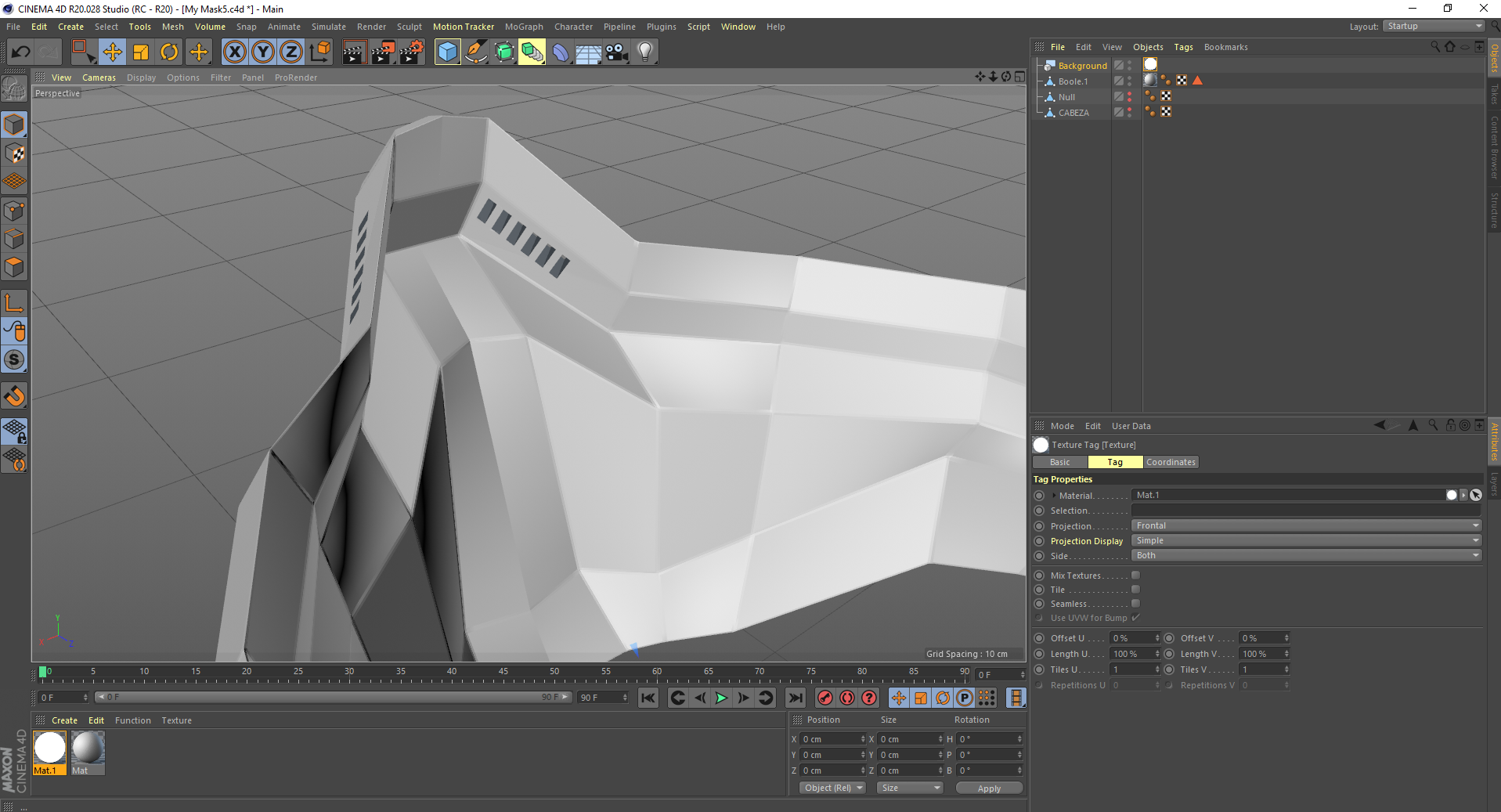
Task: Expand the Layout Startup dropdown
Action: pyautogui.click(x=1434, y=27)
